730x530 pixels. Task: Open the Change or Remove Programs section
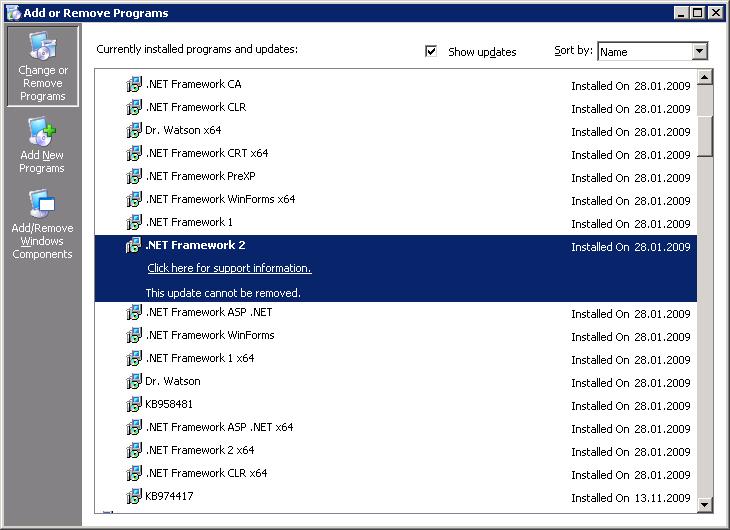(42, 66)
